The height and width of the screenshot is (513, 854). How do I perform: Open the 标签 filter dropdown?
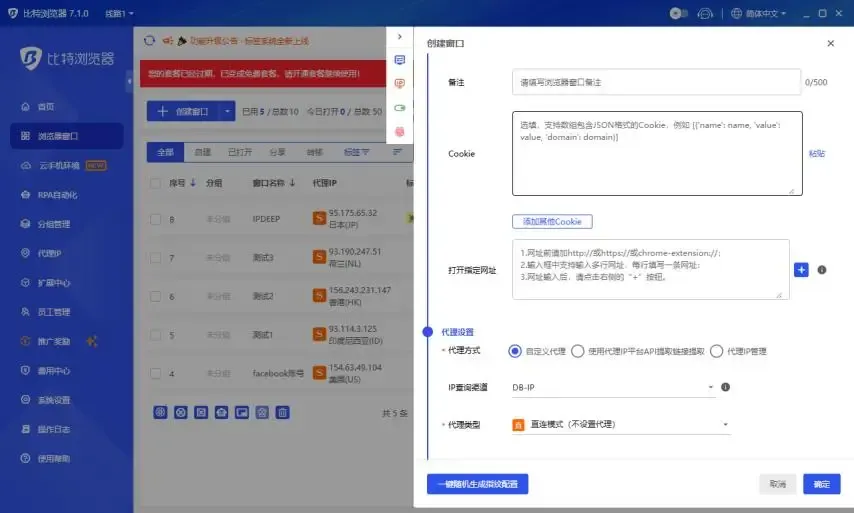pyautogui.click(x=356, y=152)
